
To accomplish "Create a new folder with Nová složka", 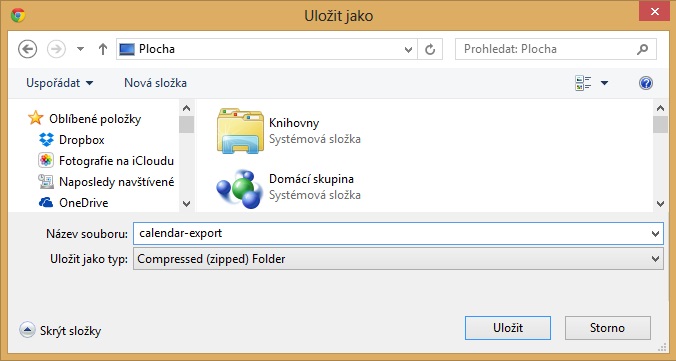I will 155,83.
